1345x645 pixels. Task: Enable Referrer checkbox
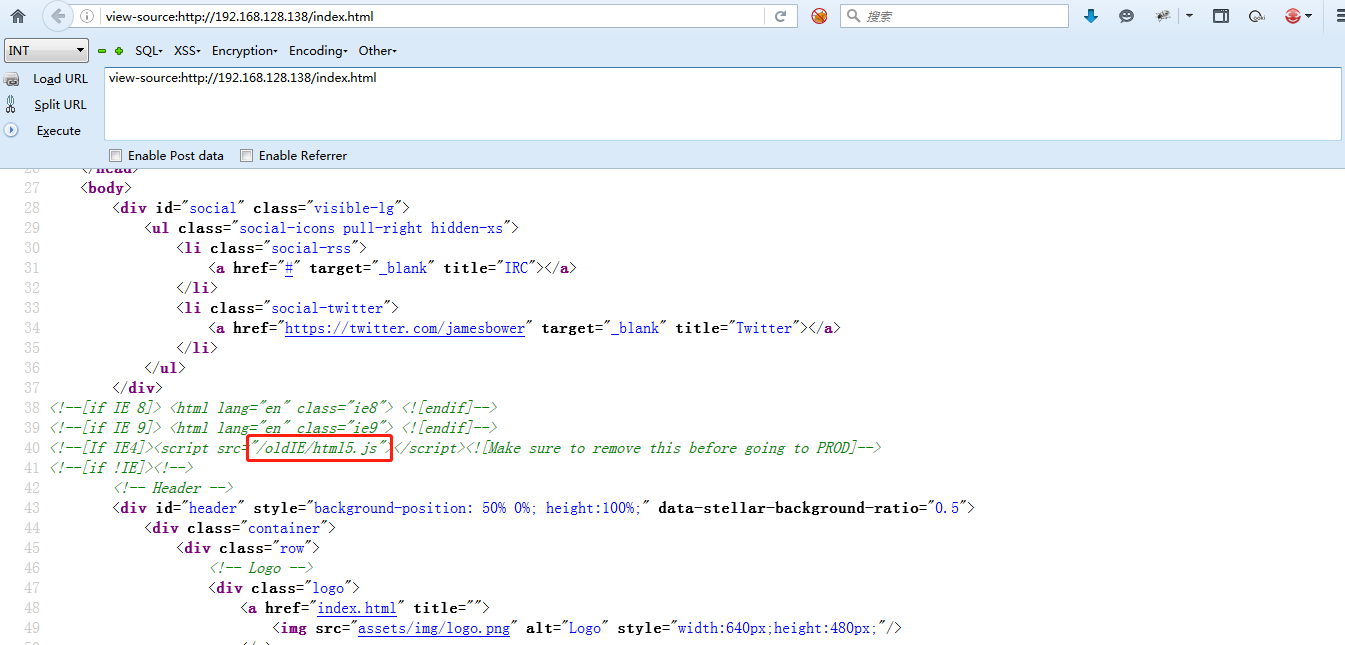pyautogui.click(x=247, y=156)
